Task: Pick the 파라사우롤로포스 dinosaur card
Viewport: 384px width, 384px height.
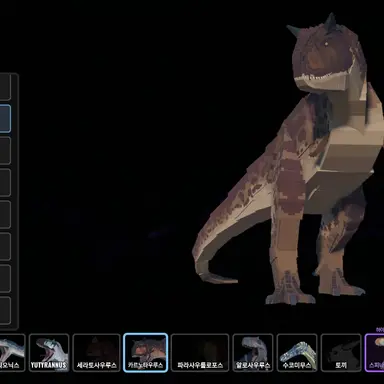Action: click(x=200, y=353)
